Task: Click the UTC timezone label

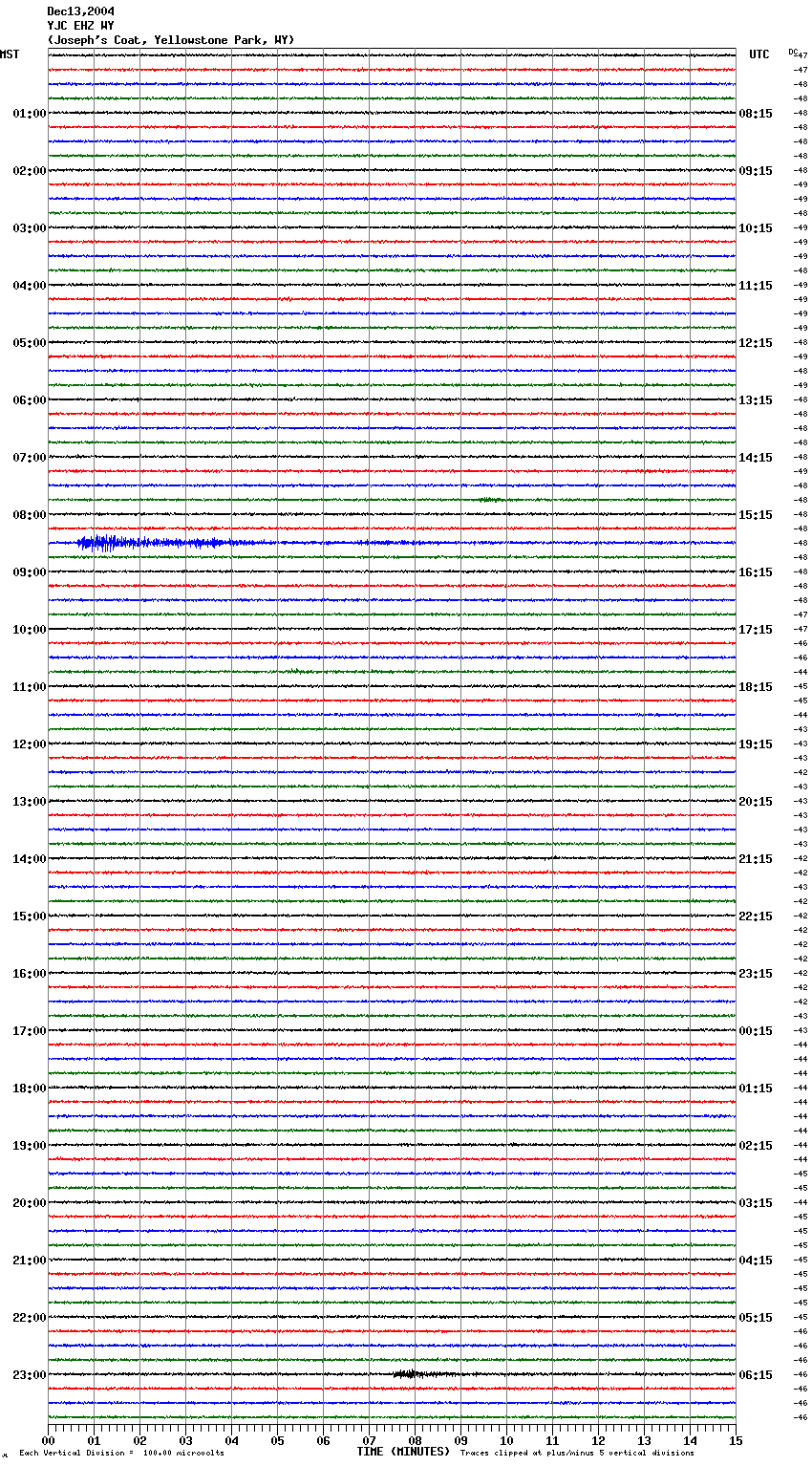Action: point(759,54)
